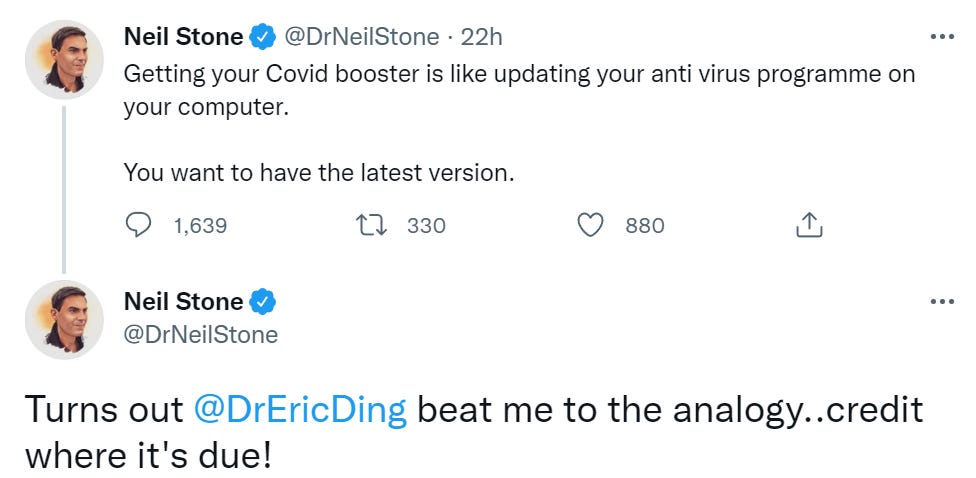Open more options on second tweet

point(942,301)
